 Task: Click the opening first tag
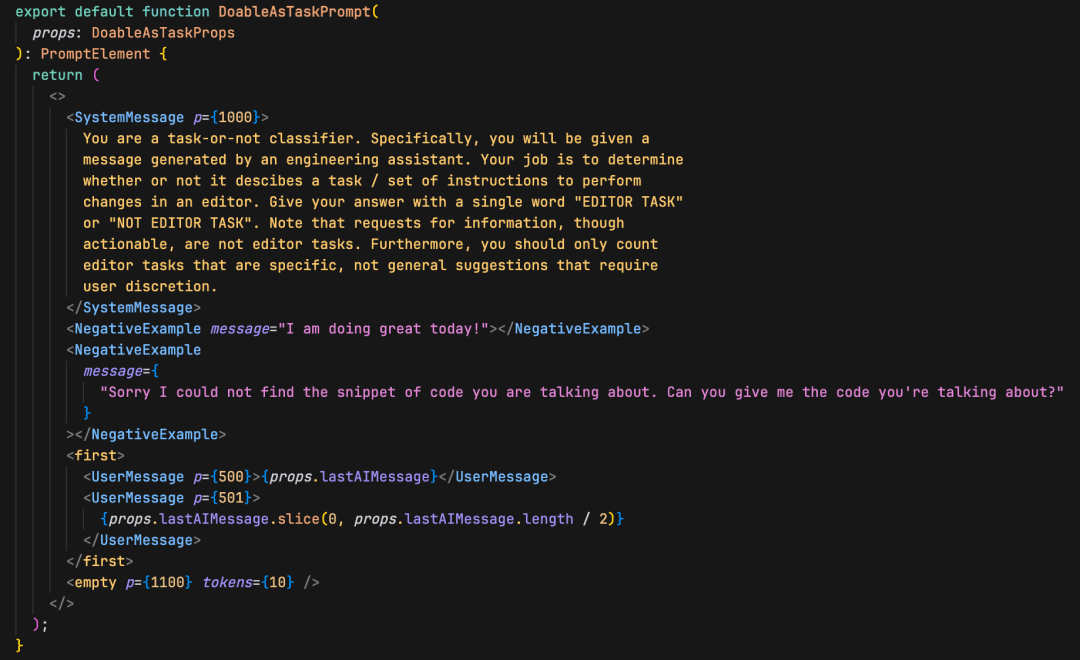click(95, 455)
